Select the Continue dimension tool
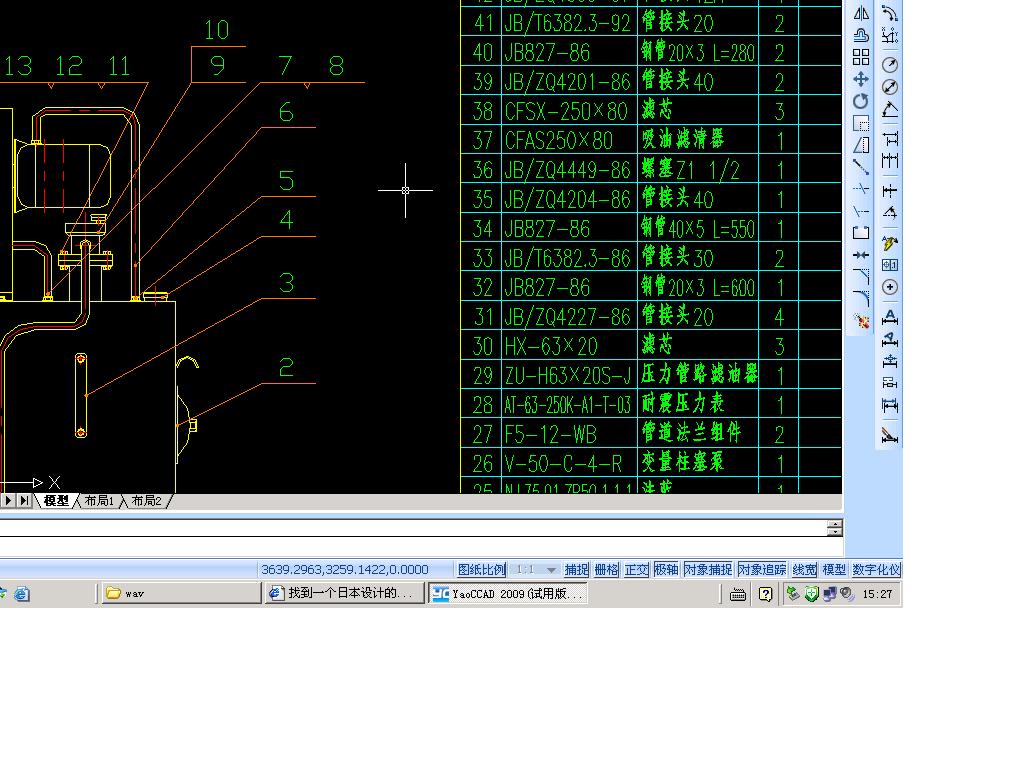This screenshot has height=768, width=1024. click(x=889, y=161)
